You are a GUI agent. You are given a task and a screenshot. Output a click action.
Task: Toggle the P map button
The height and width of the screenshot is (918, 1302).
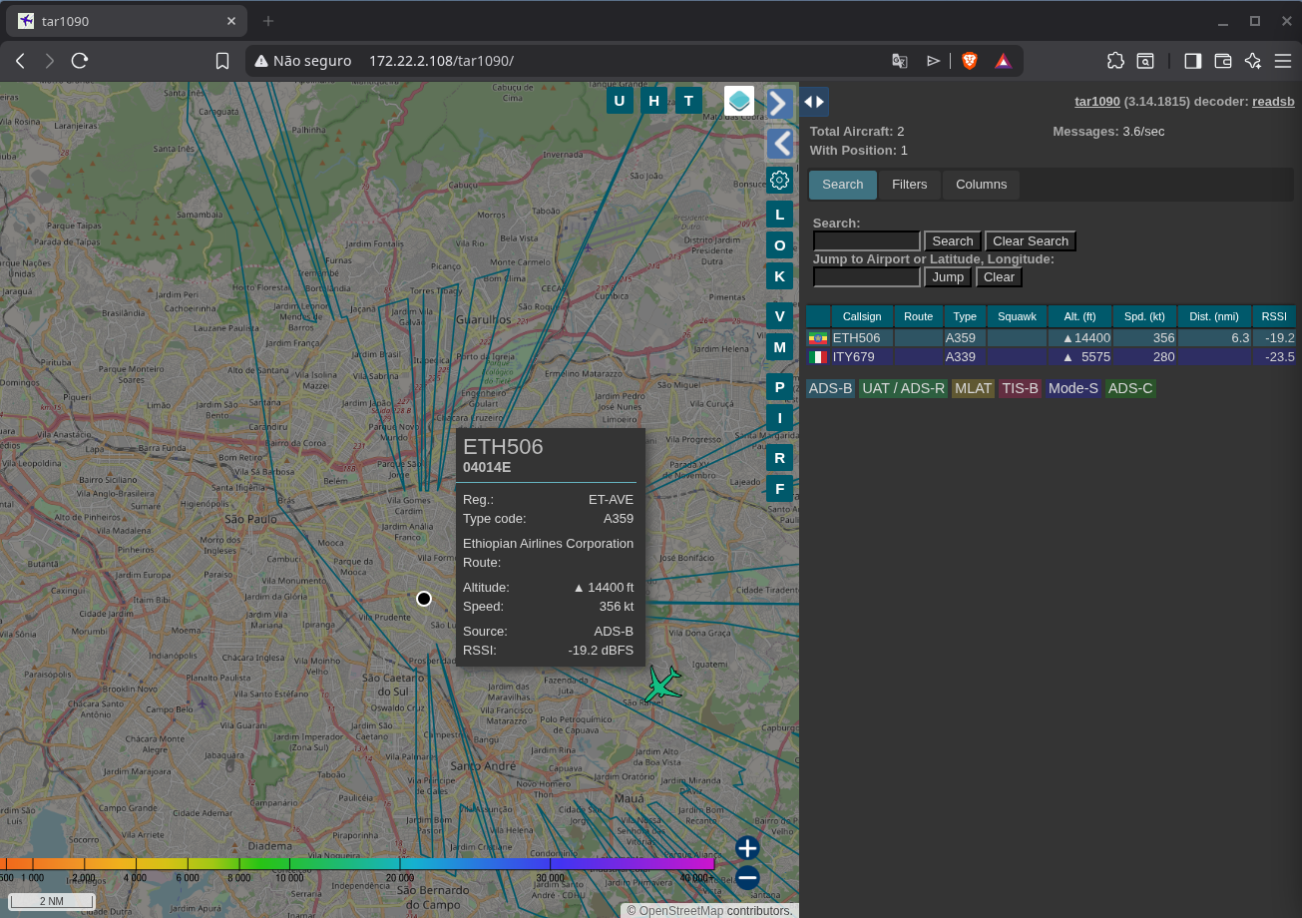pos(780,387)
